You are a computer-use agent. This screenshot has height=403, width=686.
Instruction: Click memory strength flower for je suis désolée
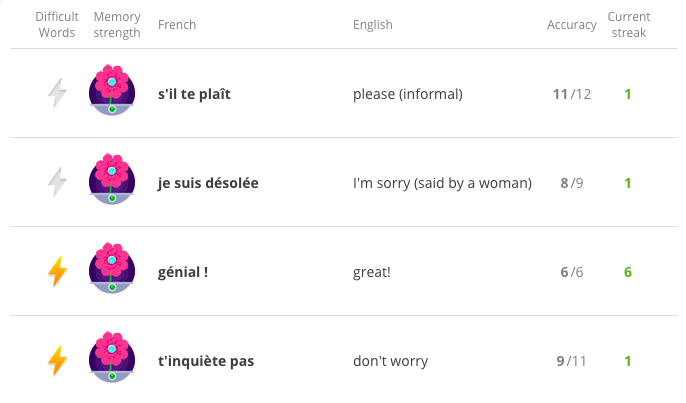pyautogui.click(x=112, y=178)
